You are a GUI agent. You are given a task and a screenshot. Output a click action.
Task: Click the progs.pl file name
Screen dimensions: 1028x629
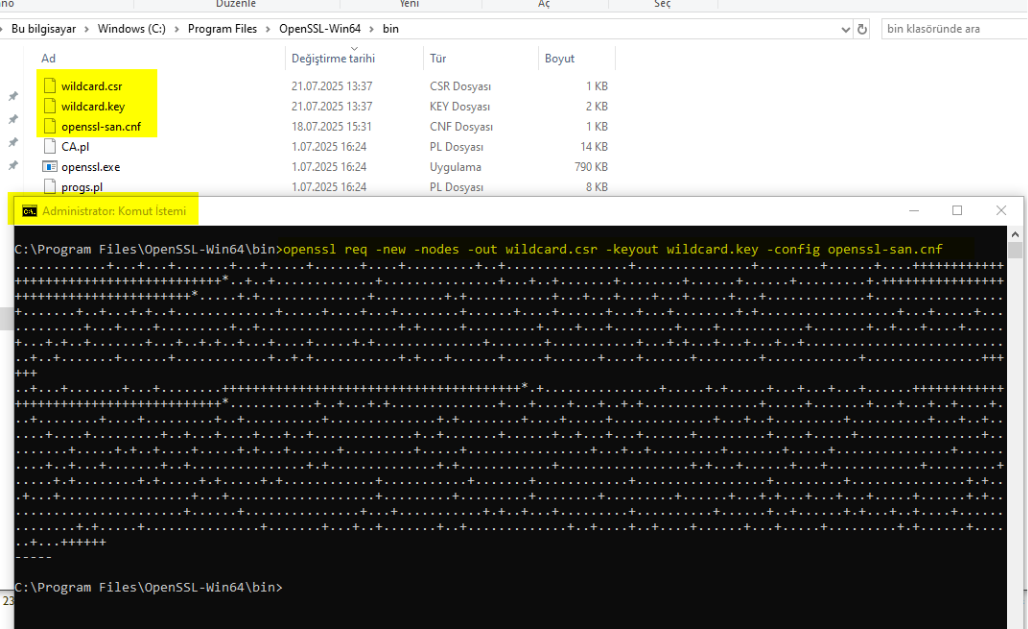(x=82, y=187)
